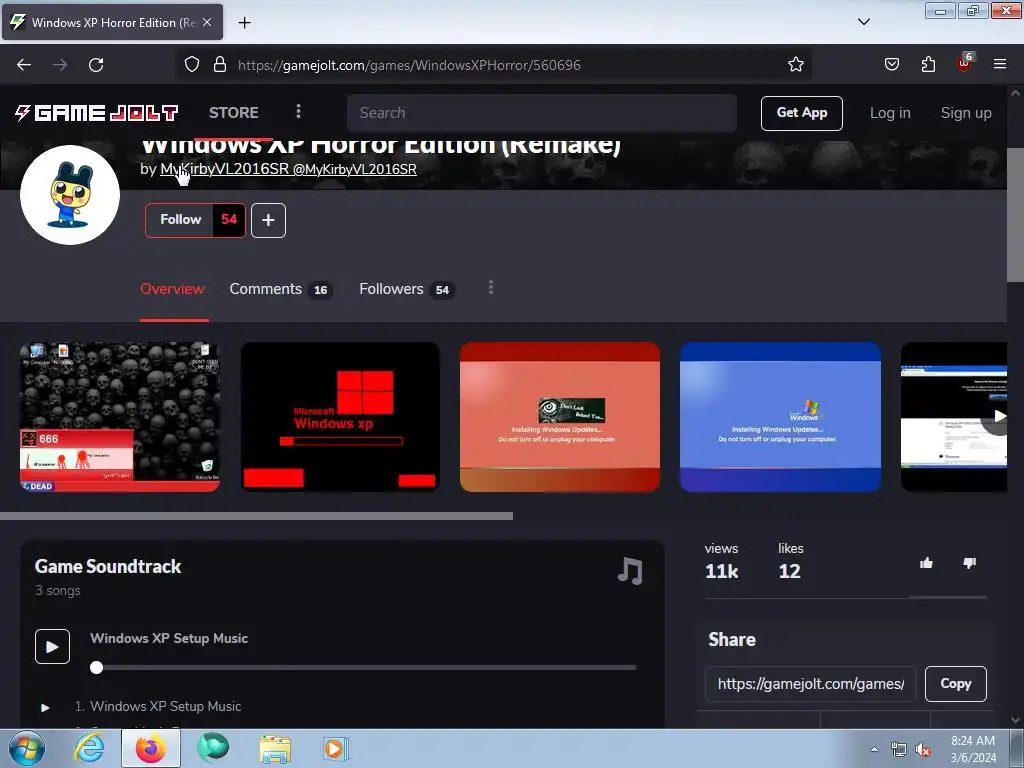Open the more options dots beside STORE
The height and width of the screenshot is (768, 1024).
tap(298, 112)
